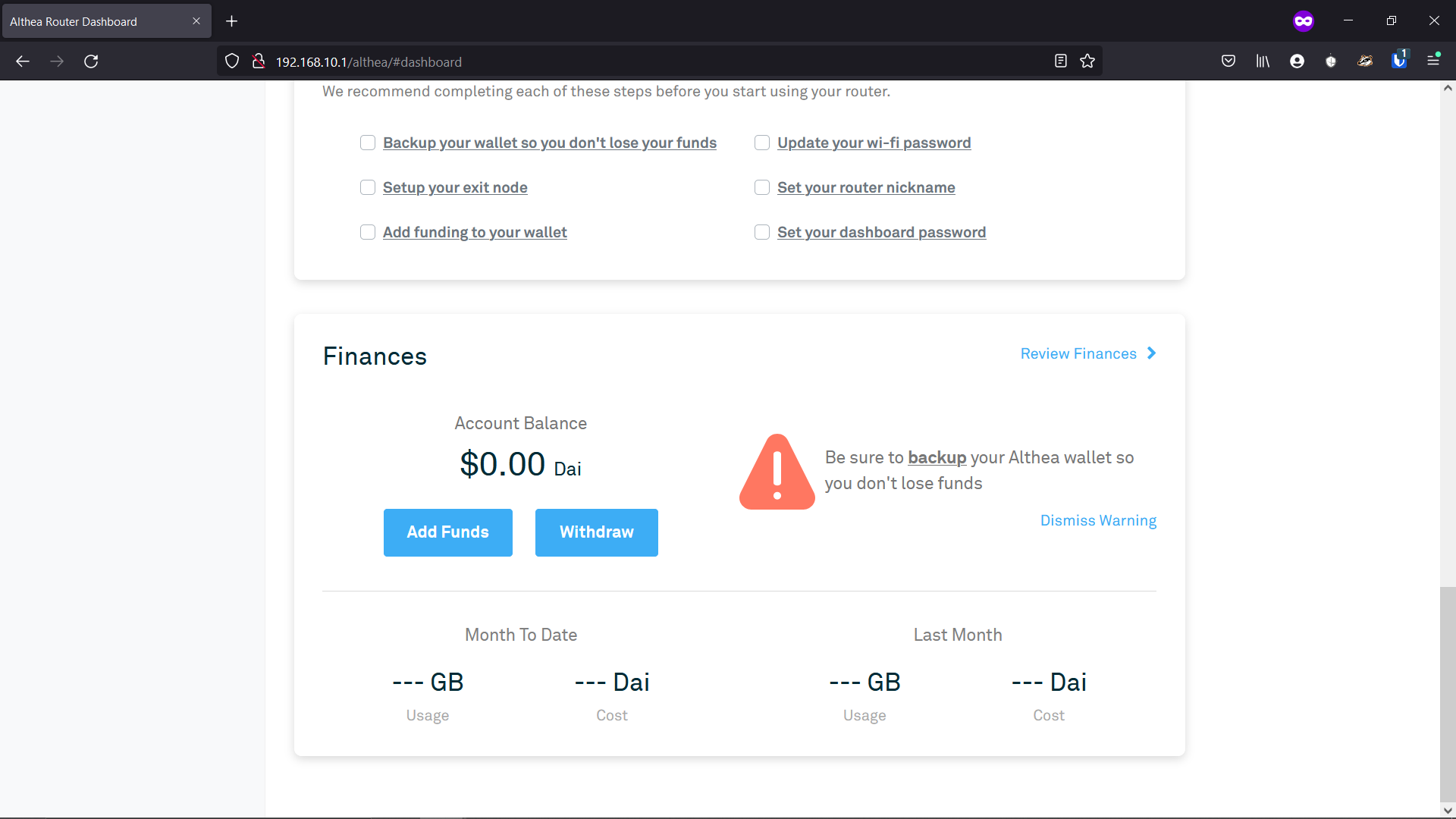Click the Month To Date heading
The width and height of the screenshot is (1456, 819).
pyautogui.click(x=521, y=635)
